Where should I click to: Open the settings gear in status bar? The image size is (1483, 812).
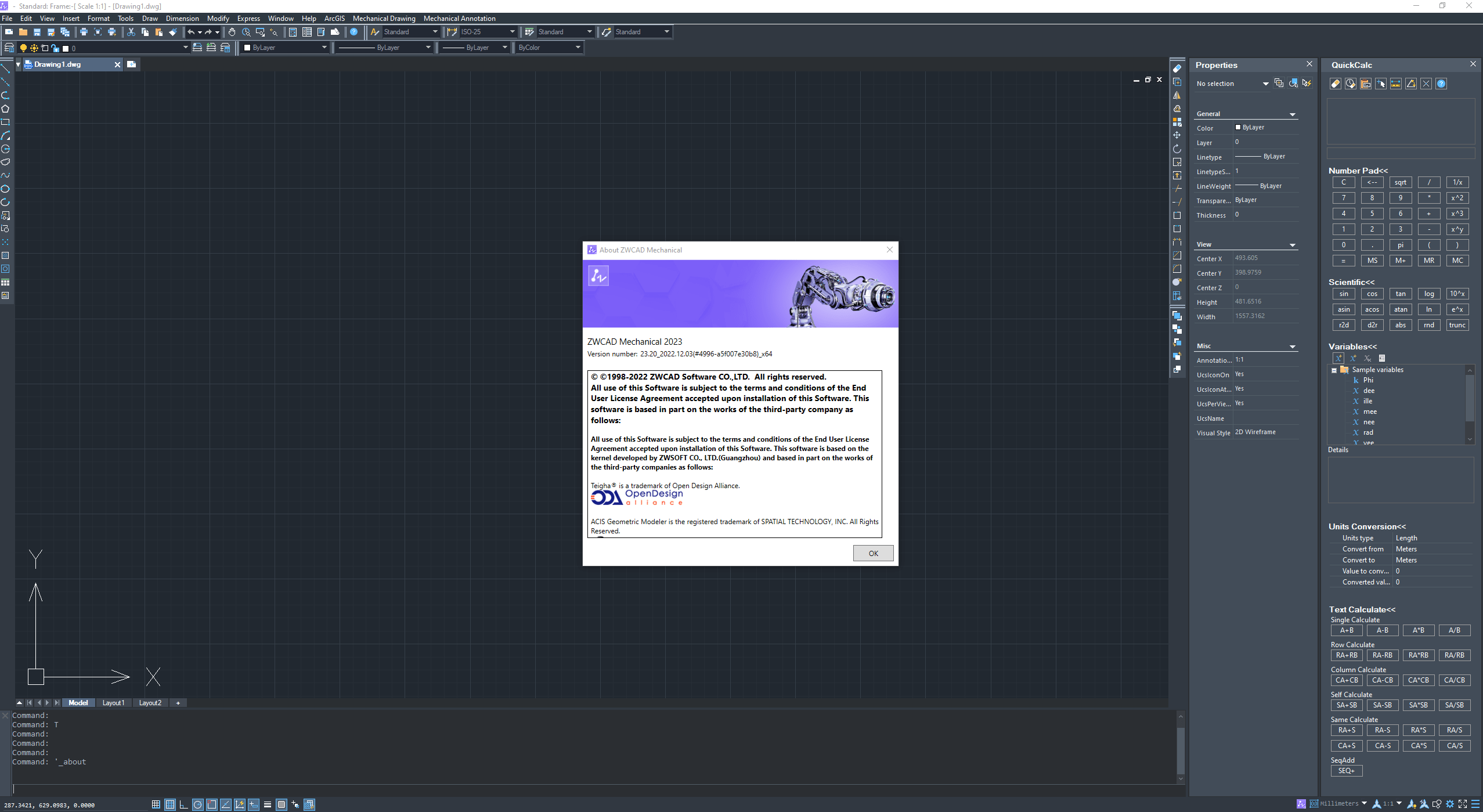[1450, 804]
